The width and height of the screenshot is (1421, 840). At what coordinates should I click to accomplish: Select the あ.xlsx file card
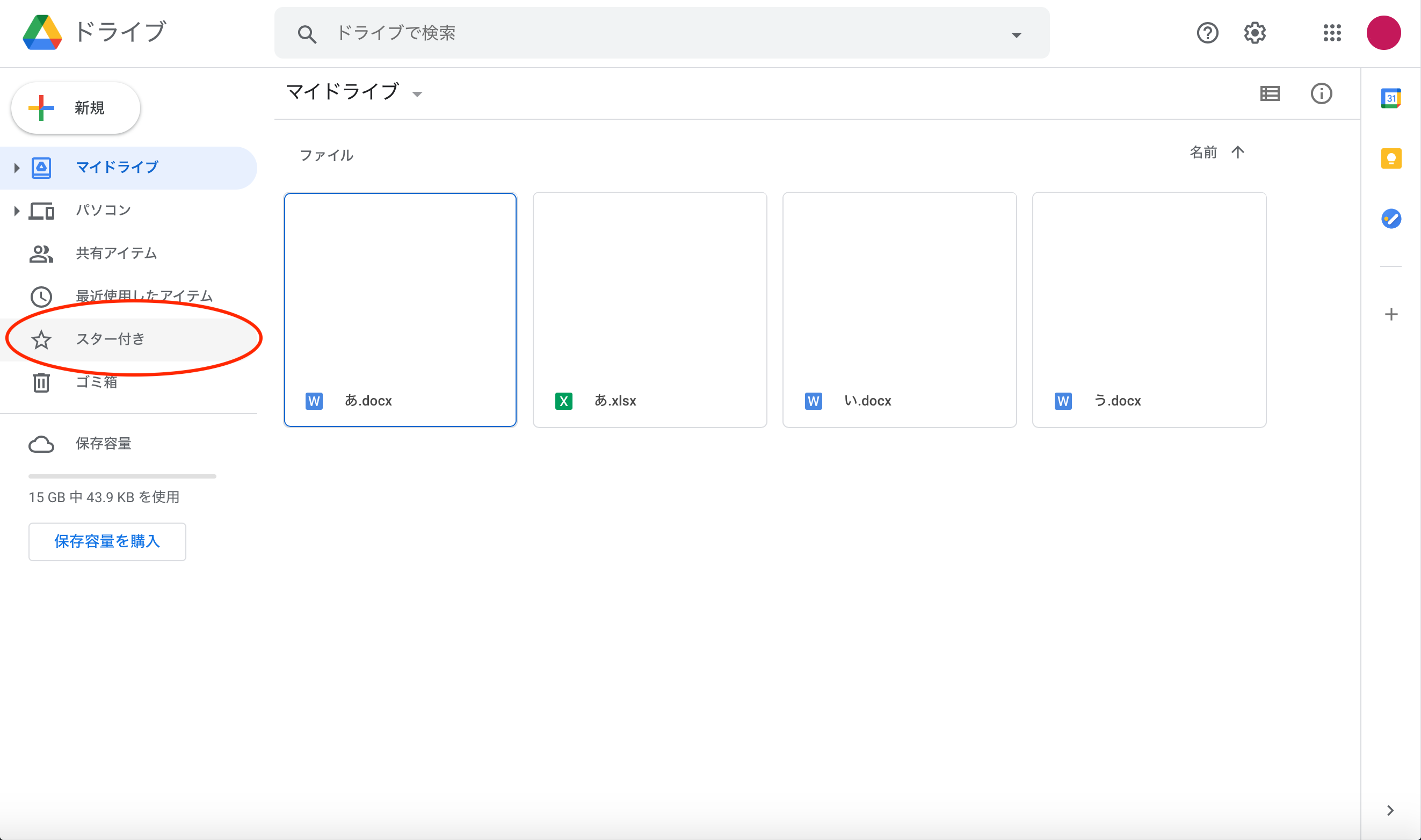coord(650,309)
